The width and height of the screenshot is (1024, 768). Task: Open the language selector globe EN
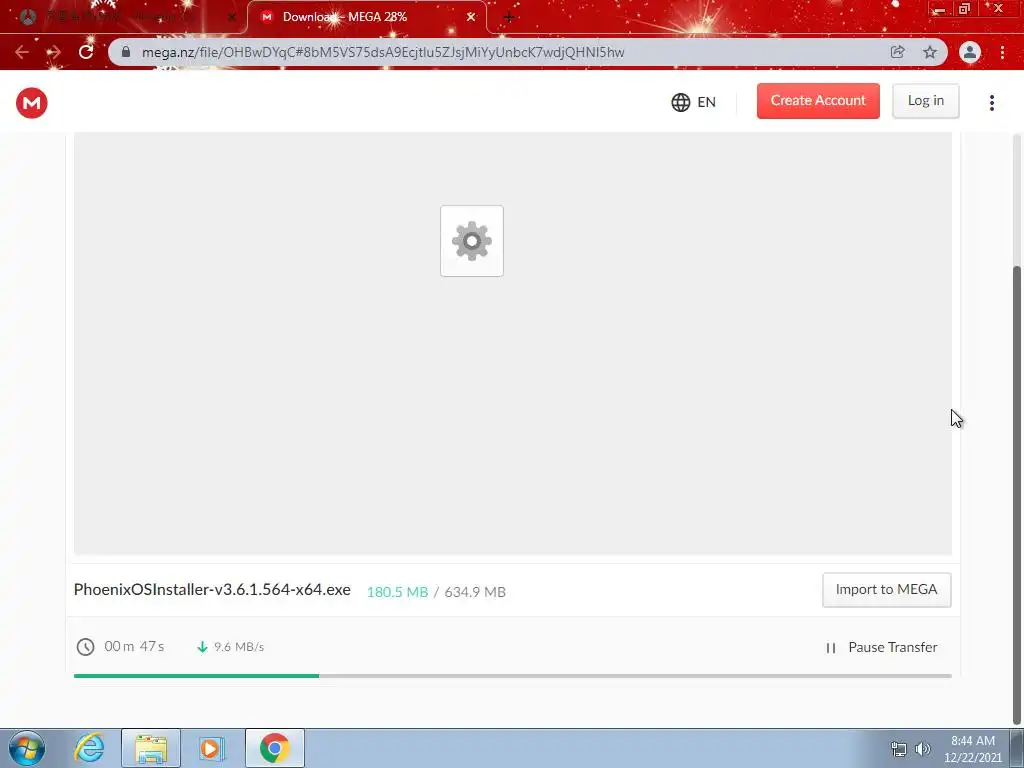(694, 102)
